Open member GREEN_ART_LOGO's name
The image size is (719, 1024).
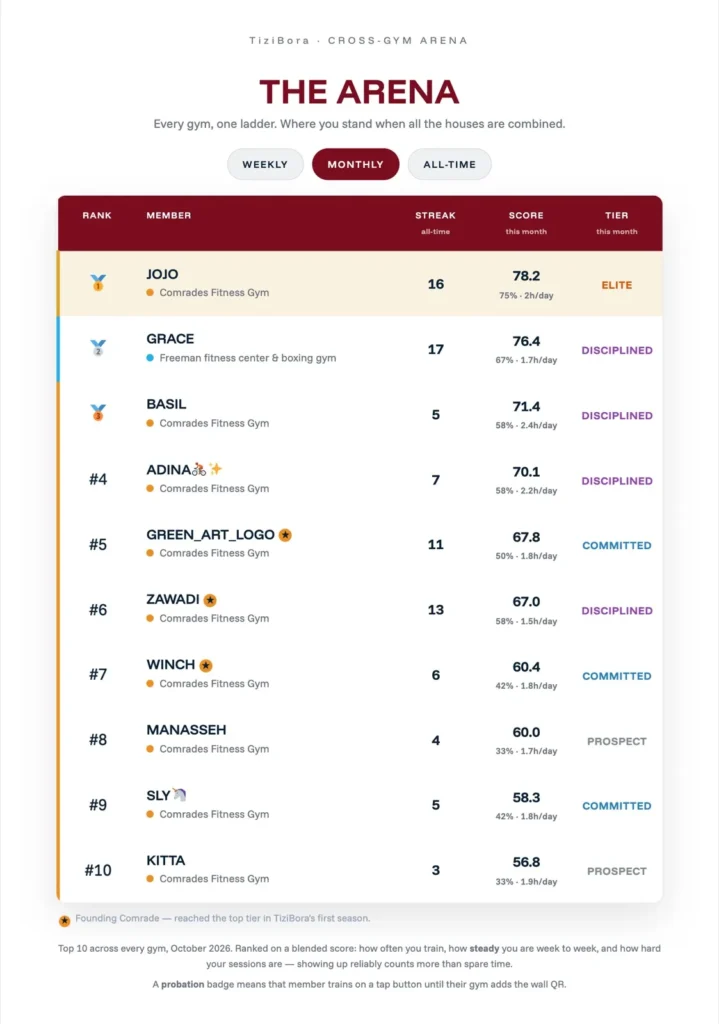[x=210, y=535]
